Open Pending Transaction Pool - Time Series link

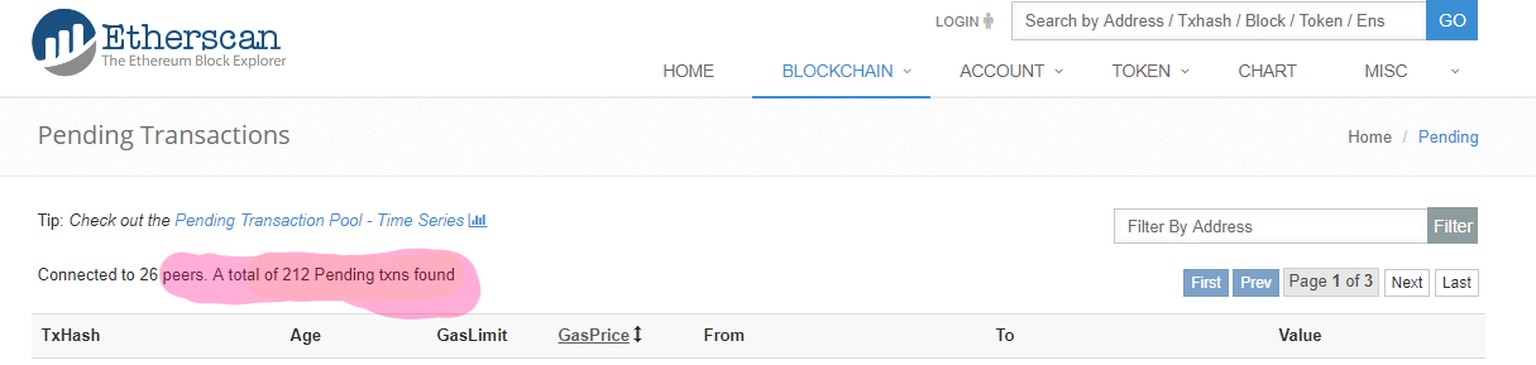pos(319,220)
